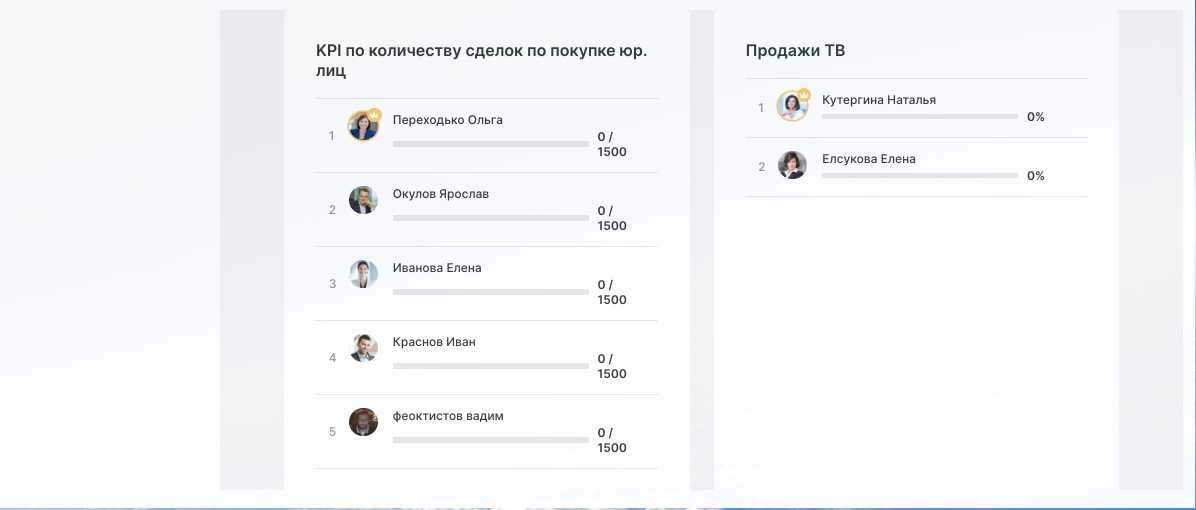Click progress bar for Кутергина Наталья

[x=920, y=117]
